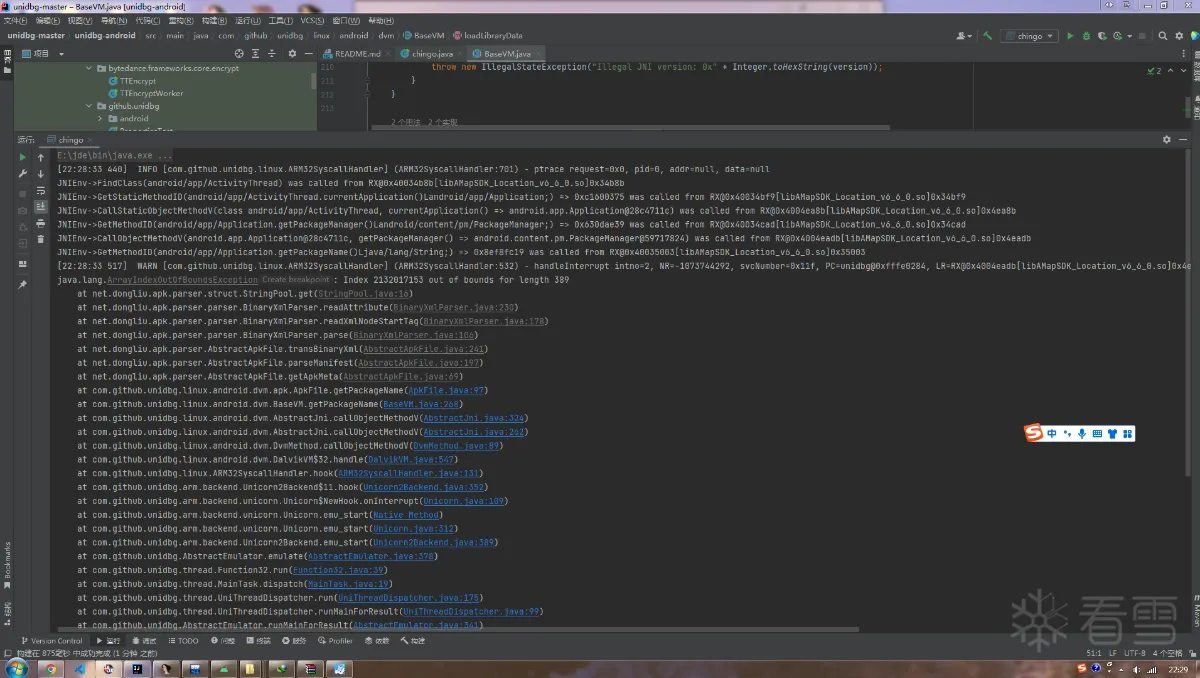Open Run panel settings gear
Image resolution: width=1200 pixels, height=678 pixels.
[x=1166, y=140]
